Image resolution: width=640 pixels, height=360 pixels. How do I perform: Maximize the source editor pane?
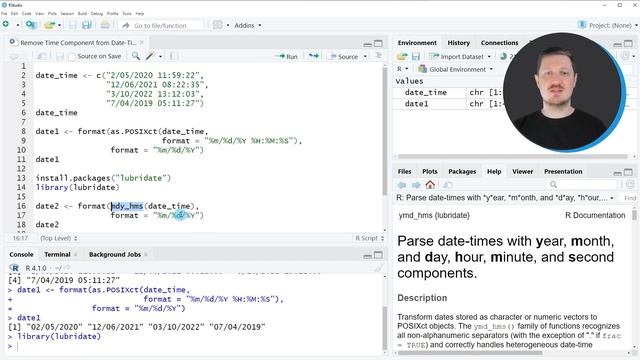tap(378, 43)
